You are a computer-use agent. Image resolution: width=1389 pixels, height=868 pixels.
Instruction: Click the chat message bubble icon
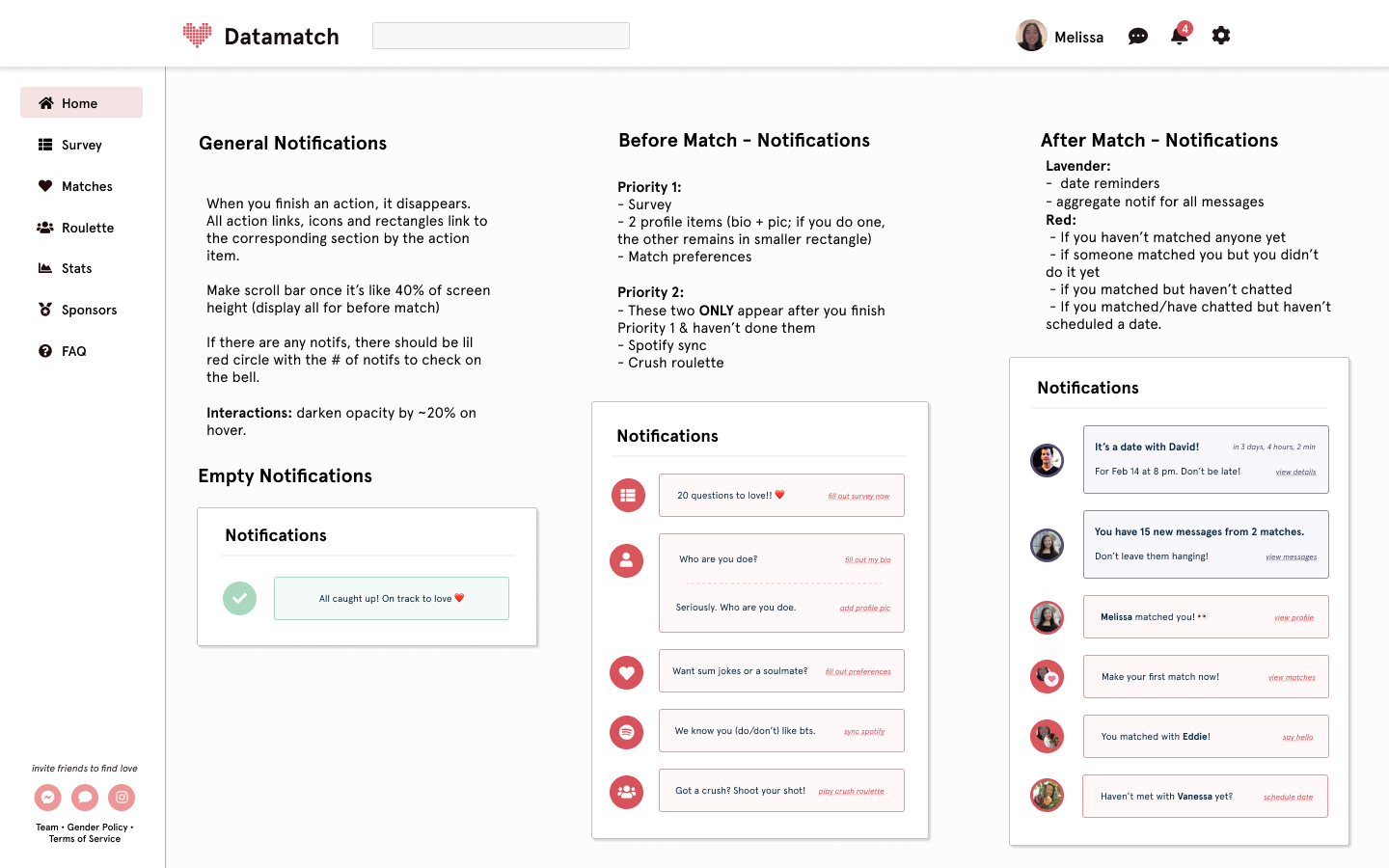click(x=1137, y=36)
